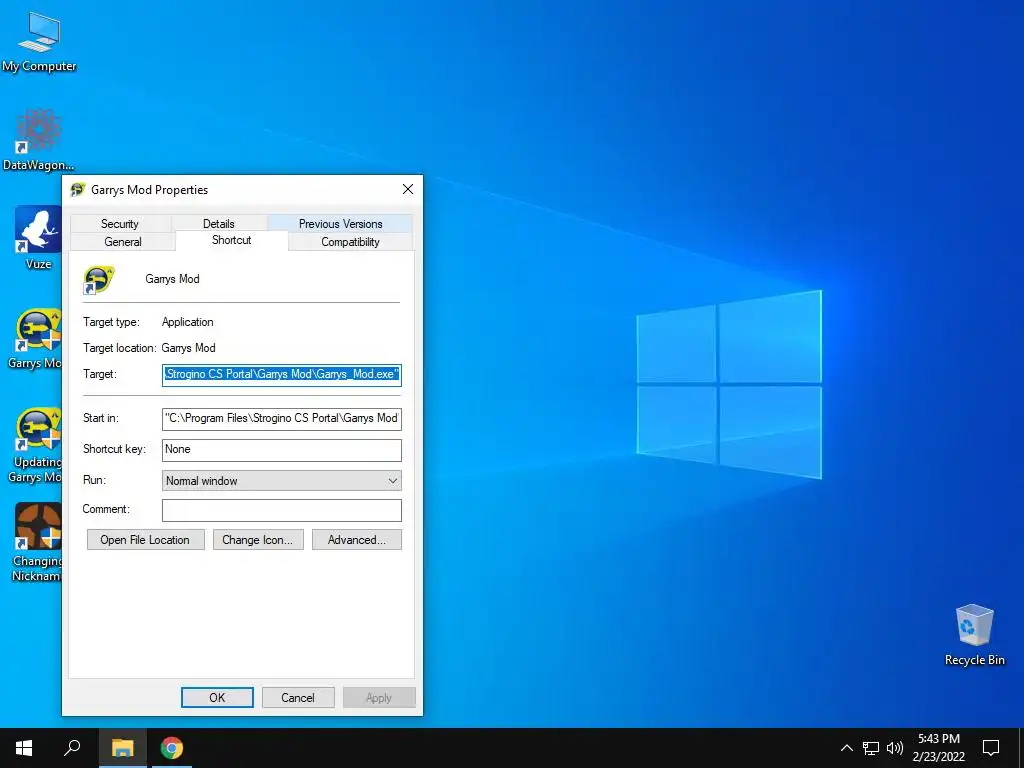Click in the Target path field
This screenshot has width=1024, height=768.
(281, 375)
